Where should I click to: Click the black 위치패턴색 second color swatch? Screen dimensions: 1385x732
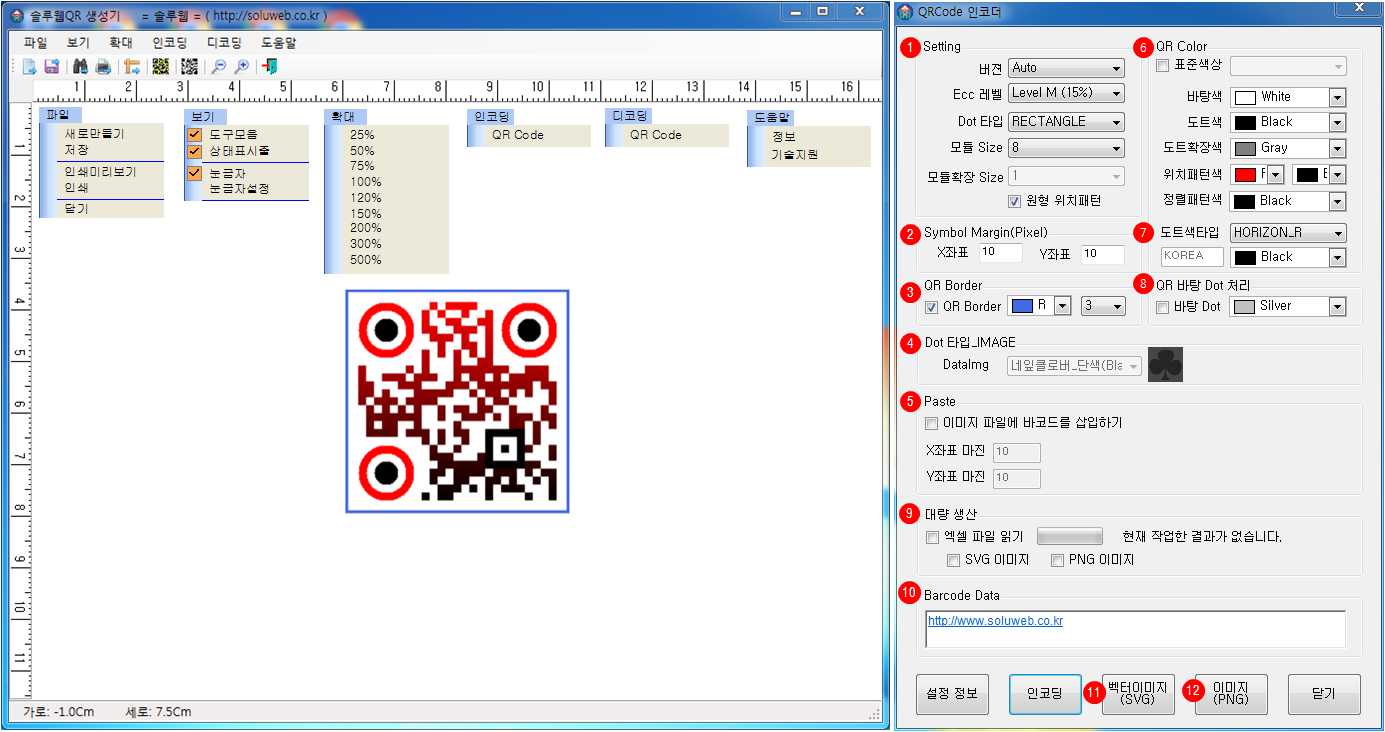[1307, 175]
